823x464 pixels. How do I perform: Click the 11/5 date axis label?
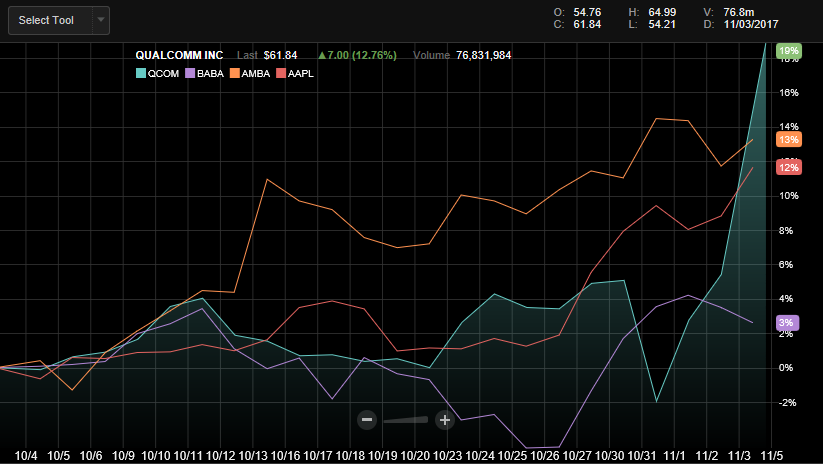click(x=772, y=456)
